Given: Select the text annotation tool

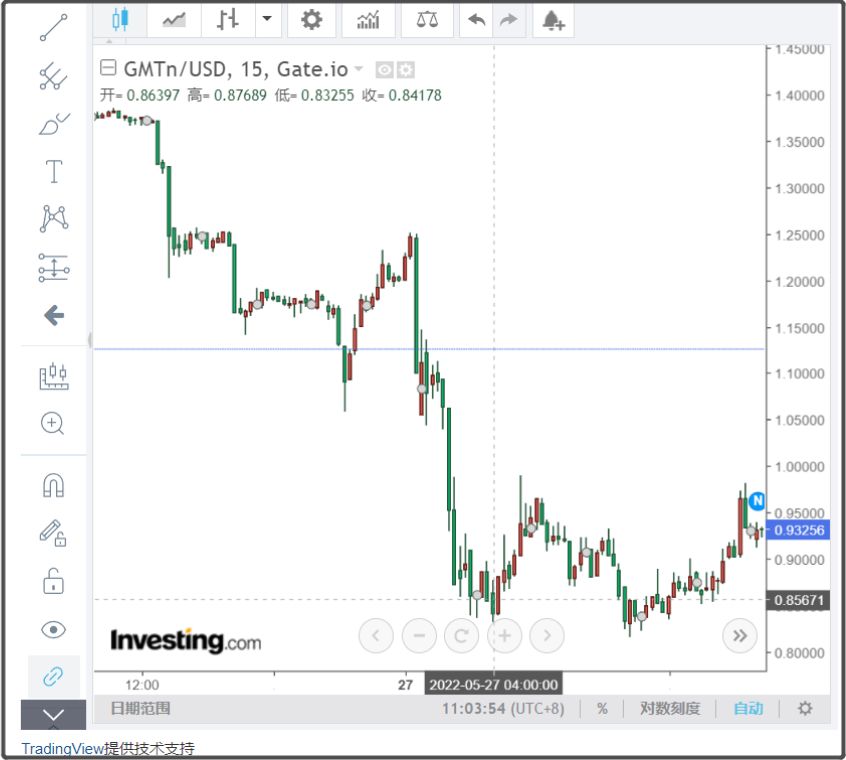Looking at the screenshot, I should (53, 171).
